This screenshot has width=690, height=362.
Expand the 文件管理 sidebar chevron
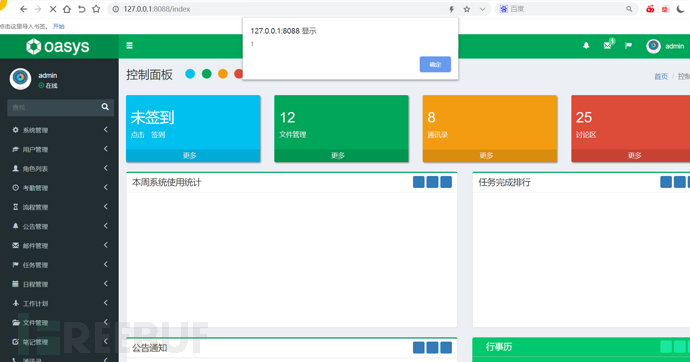pos(106,322)
